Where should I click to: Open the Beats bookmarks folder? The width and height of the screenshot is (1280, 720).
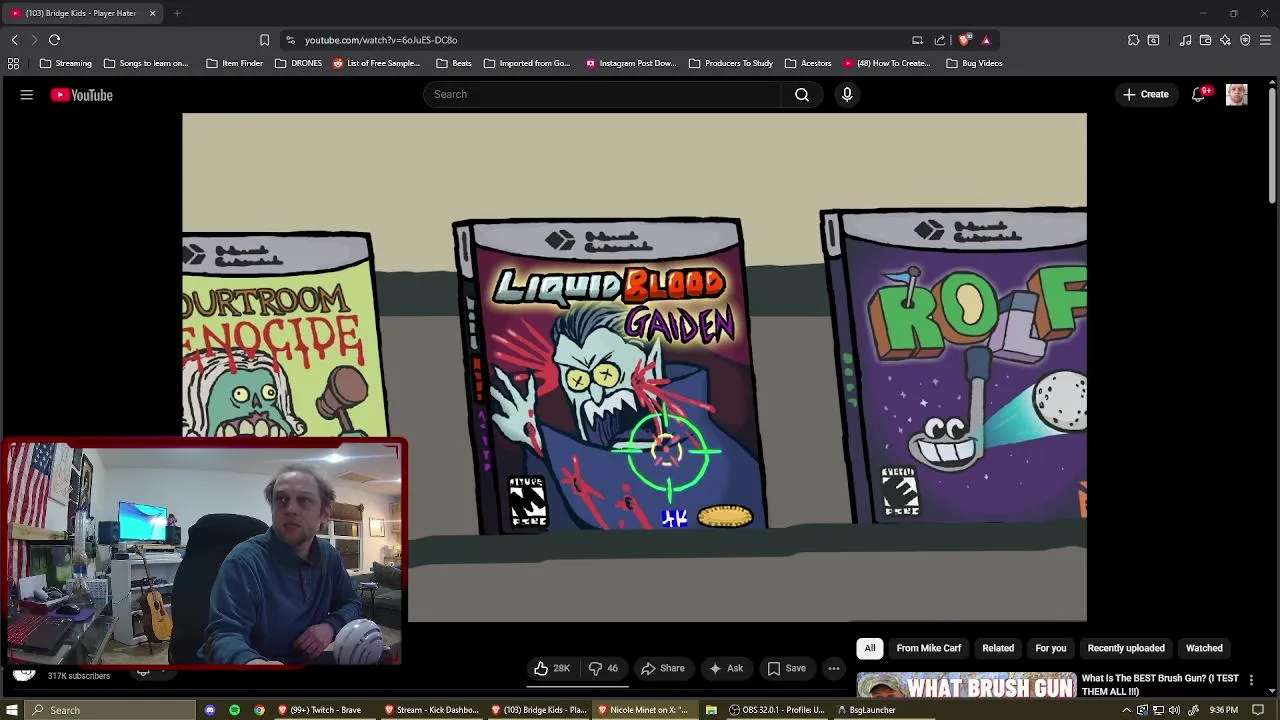453,63
